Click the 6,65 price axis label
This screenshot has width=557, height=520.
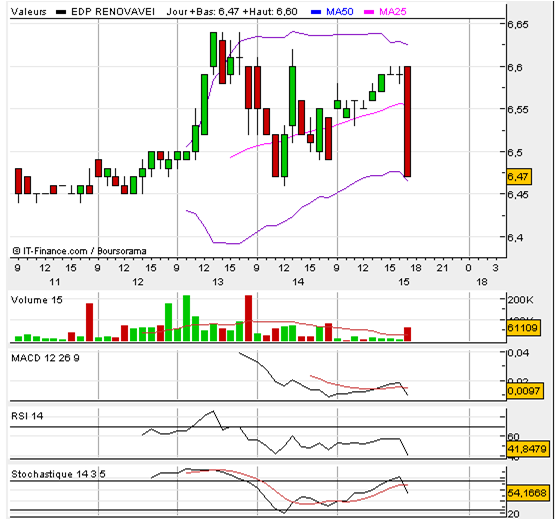pyautogui.click(x=518, y=25)
